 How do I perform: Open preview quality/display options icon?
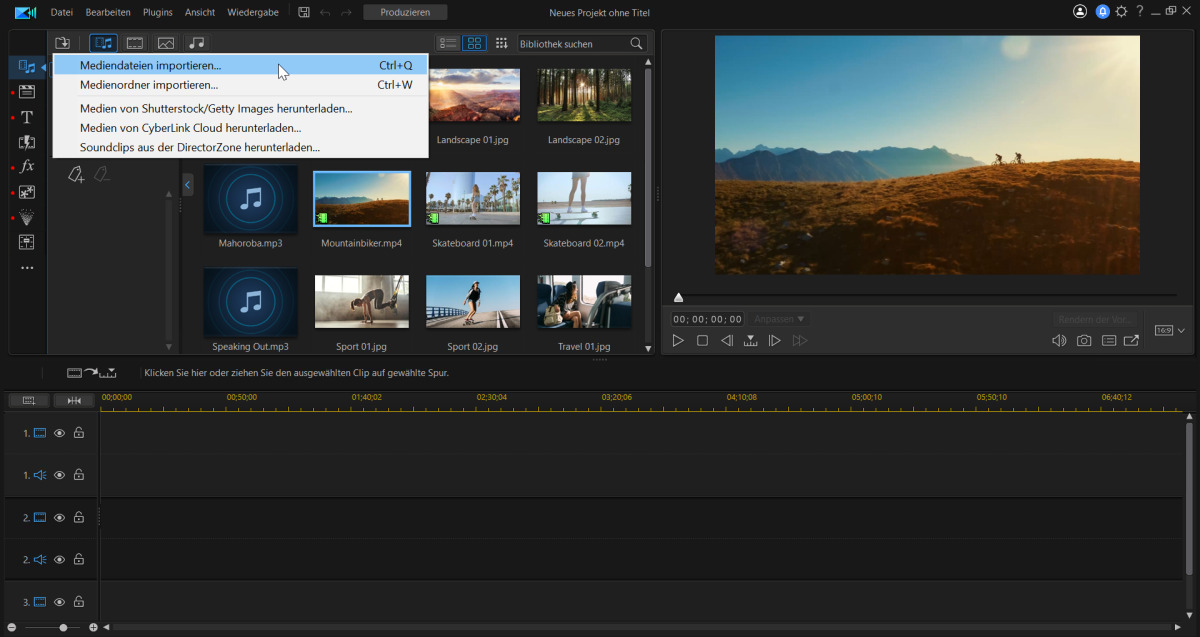click(1109, 341)
